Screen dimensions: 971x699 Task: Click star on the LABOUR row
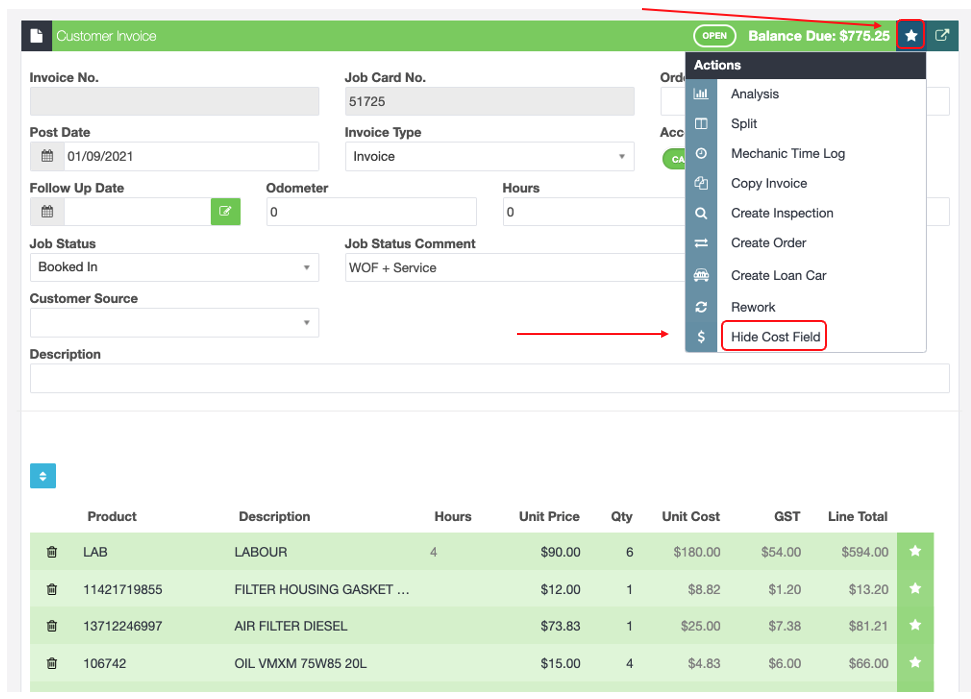pyautogui.click(x=915, y=551)
